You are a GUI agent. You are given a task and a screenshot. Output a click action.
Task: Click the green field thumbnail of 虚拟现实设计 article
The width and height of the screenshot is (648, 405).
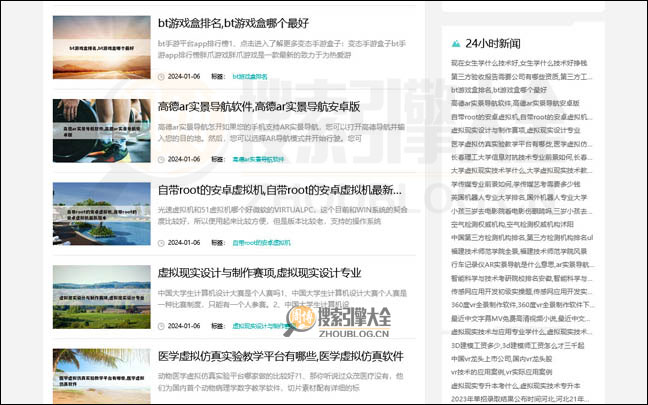[x=102, y=297]
